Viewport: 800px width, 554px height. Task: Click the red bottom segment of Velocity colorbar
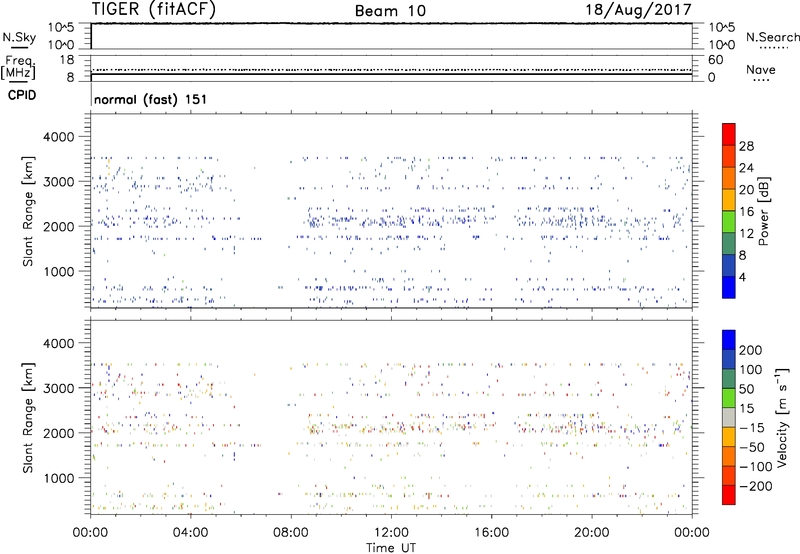[x=729, y=495]
